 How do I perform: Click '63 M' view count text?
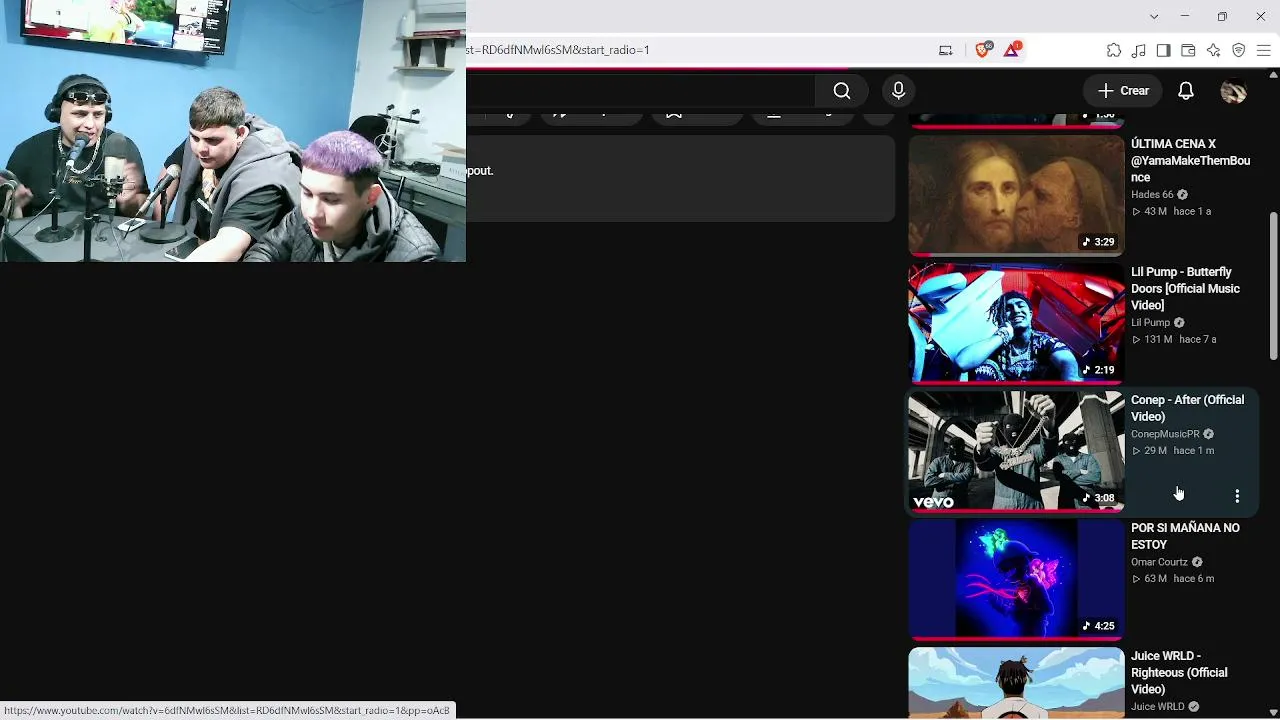tap(1155, 579)
